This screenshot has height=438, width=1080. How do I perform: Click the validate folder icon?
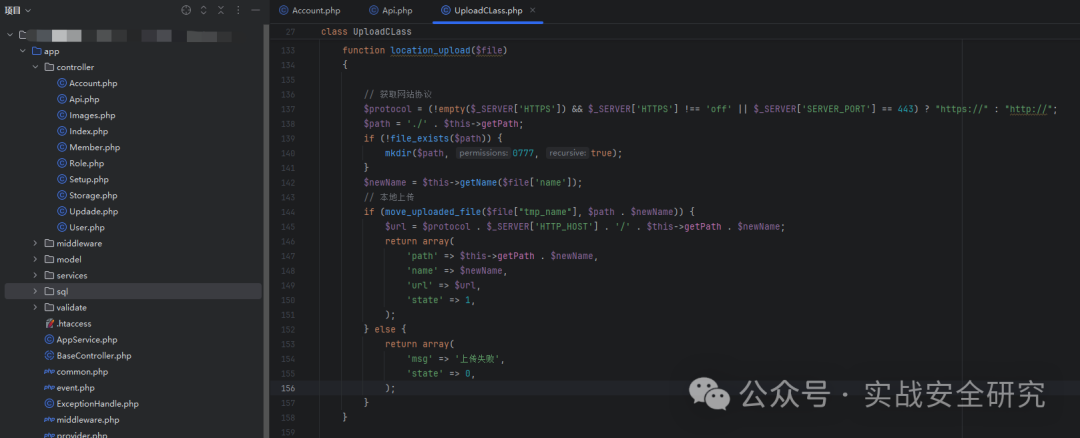click(49, 308)
